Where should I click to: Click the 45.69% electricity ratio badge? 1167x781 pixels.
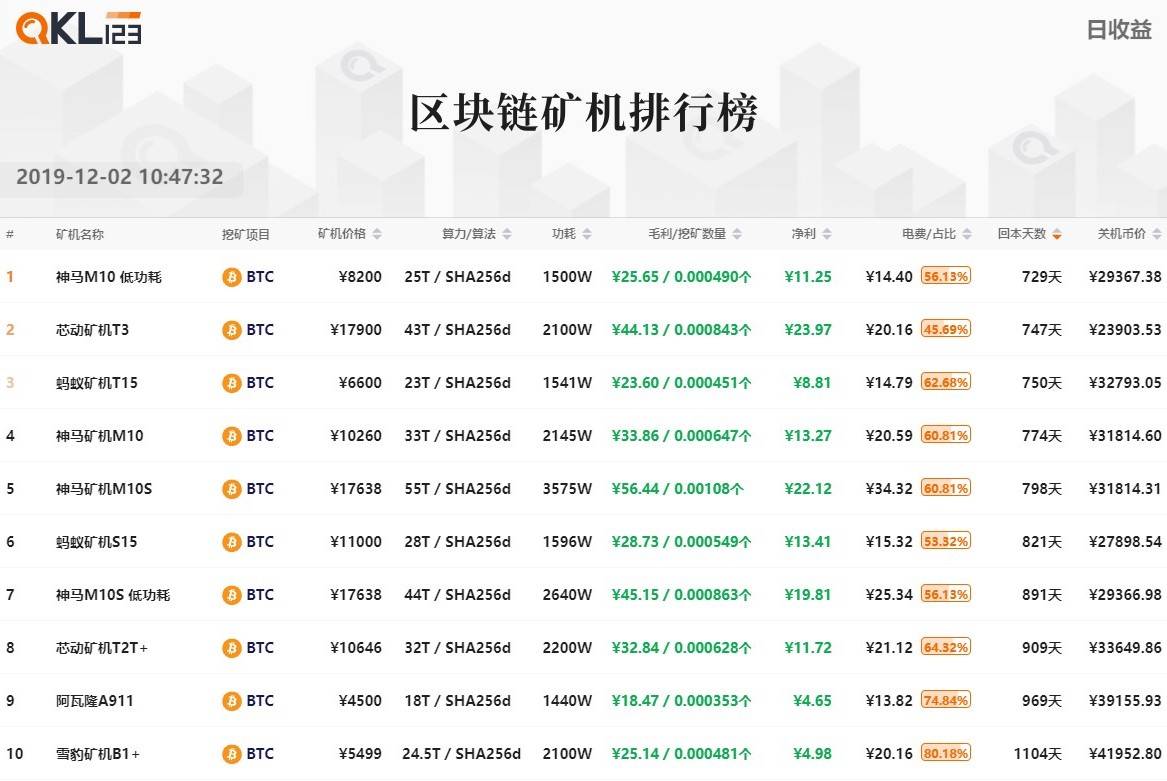tap(945, 329)
